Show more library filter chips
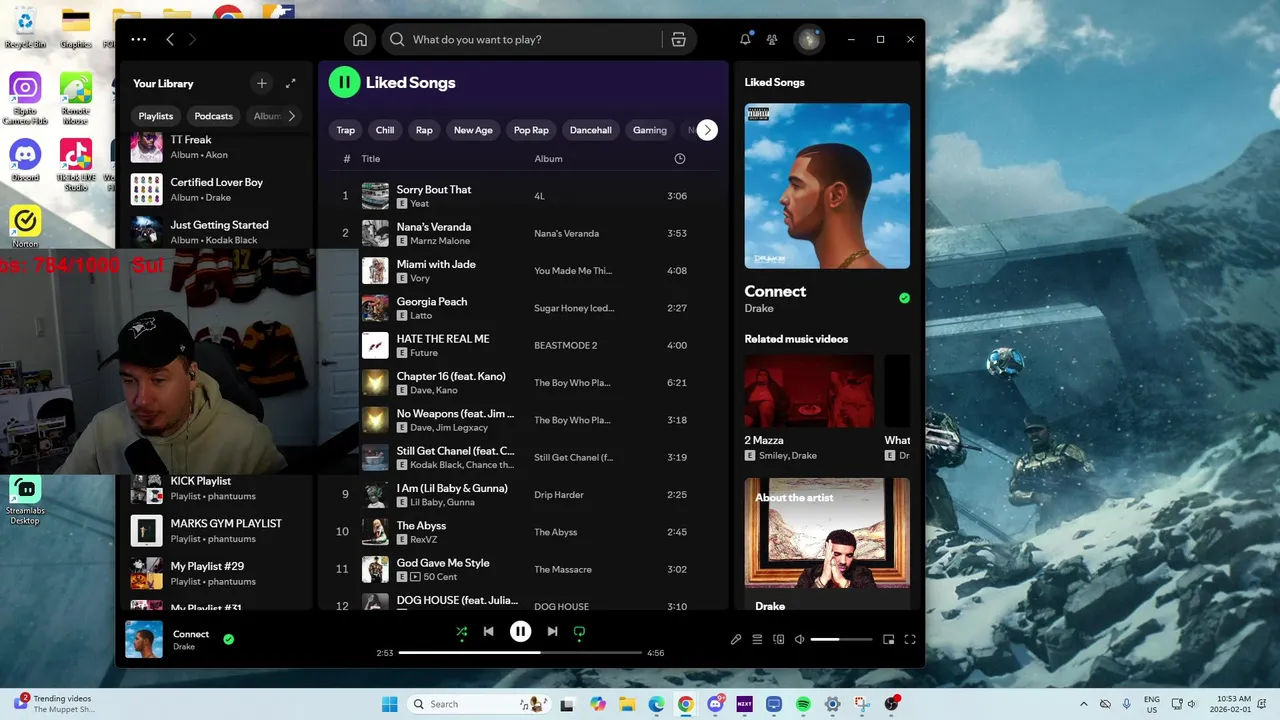This screenshot has height=720, width=1280. click(291, 116)
